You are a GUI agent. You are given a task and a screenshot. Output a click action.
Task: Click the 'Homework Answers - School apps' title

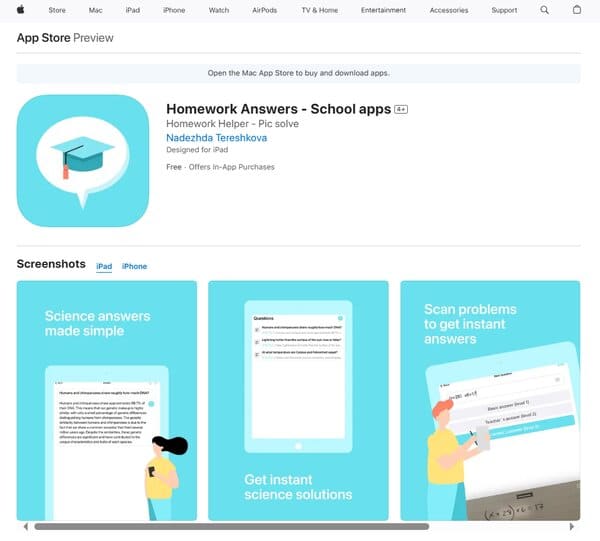(279, 109)
